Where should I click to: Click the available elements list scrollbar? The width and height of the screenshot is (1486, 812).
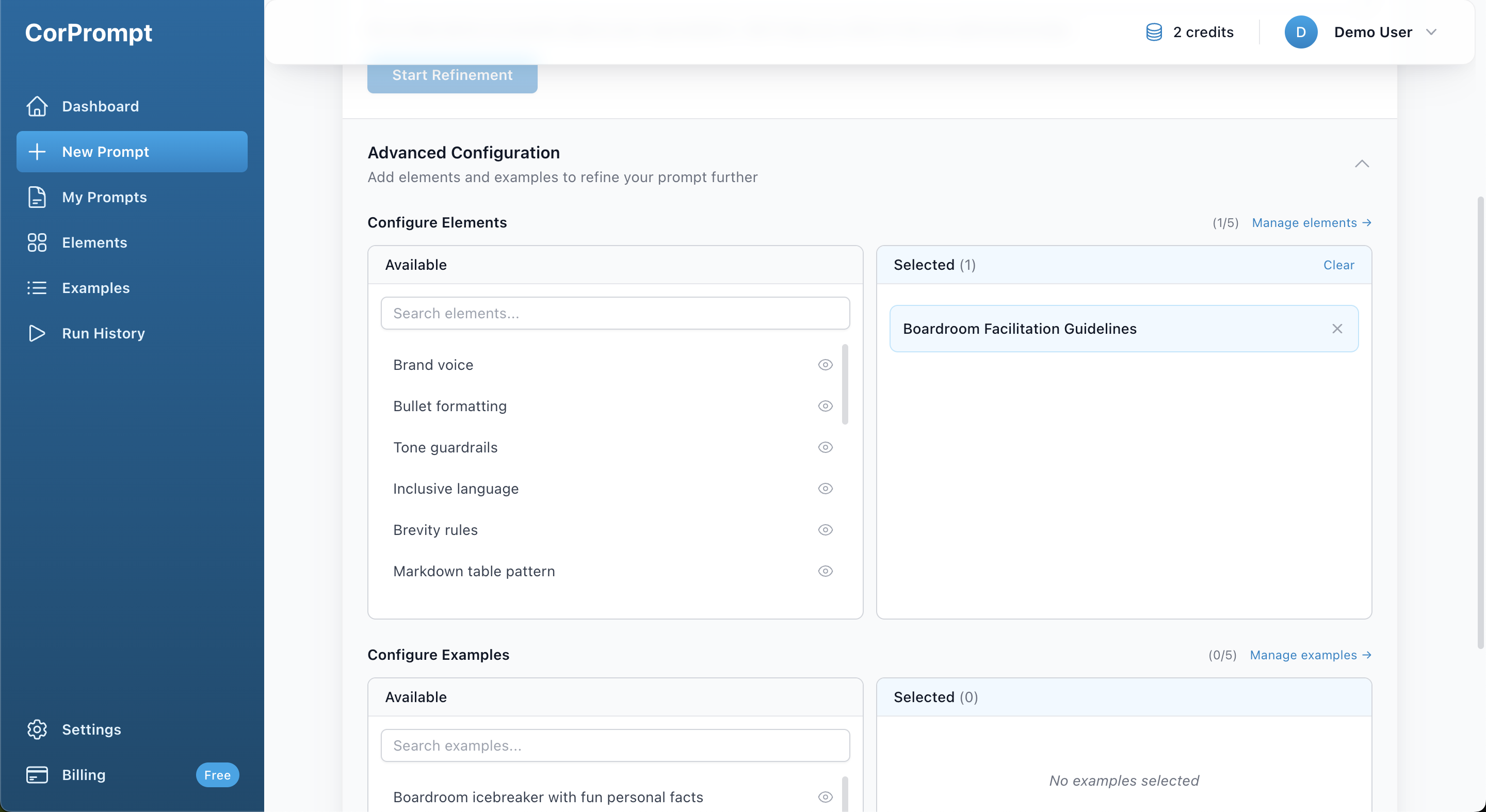pyautogui.click(x=845, y=385)
